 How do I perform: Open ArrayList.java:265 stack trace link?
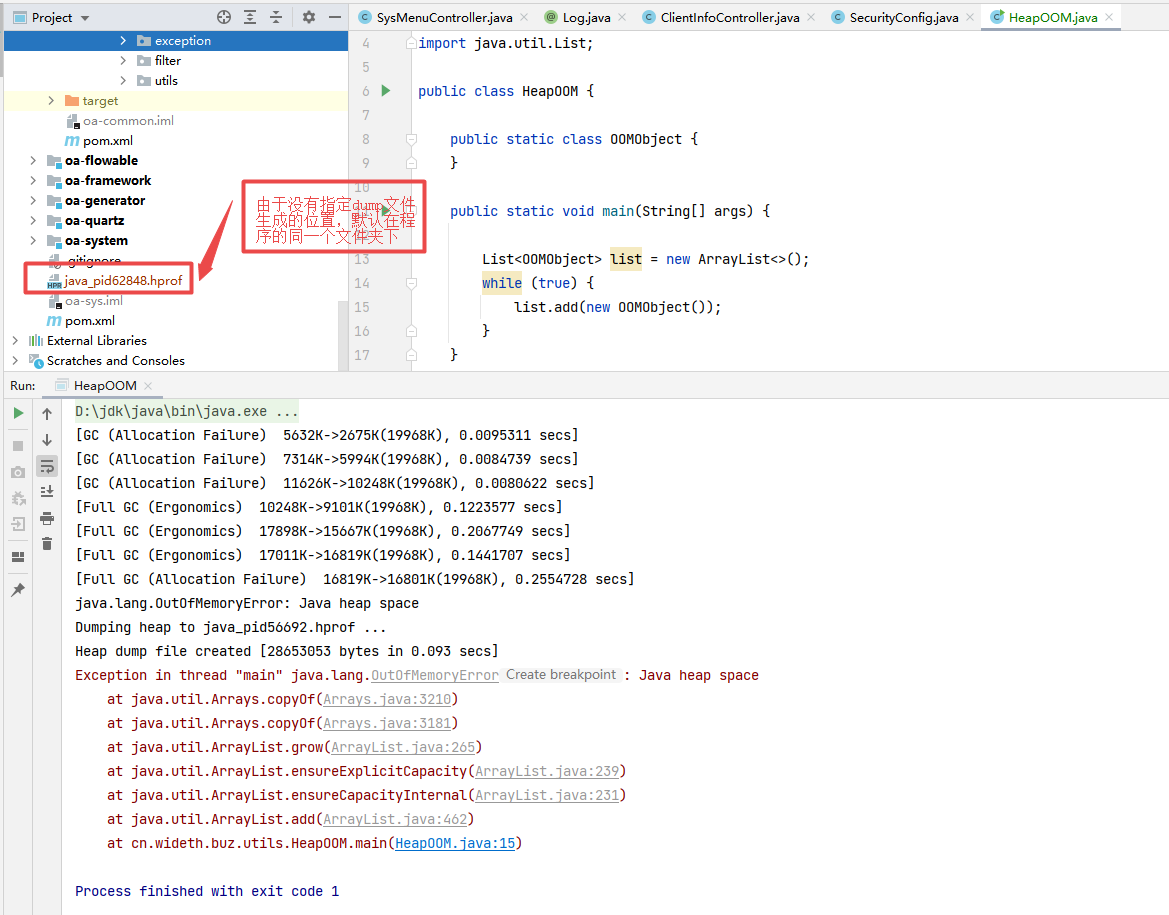tap(403, 747)
